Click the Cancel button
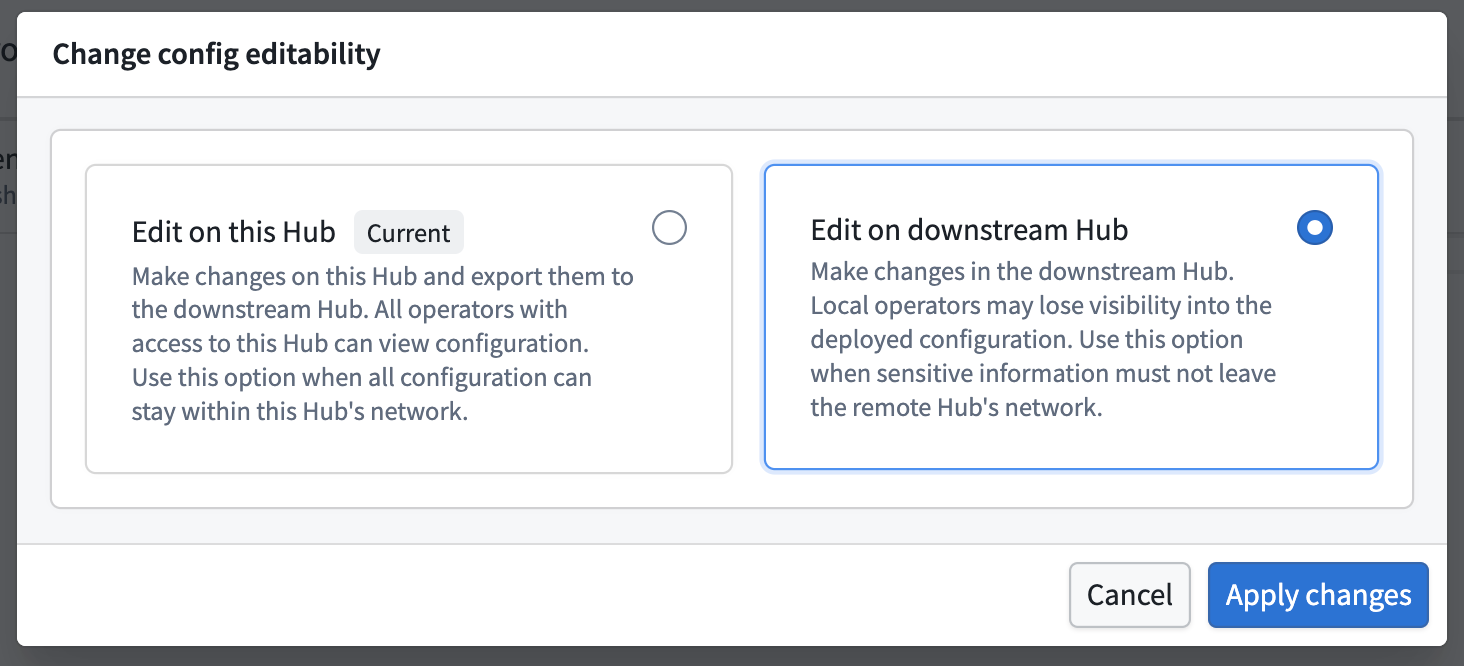The image size is (1464, 666). (1129, 595)
